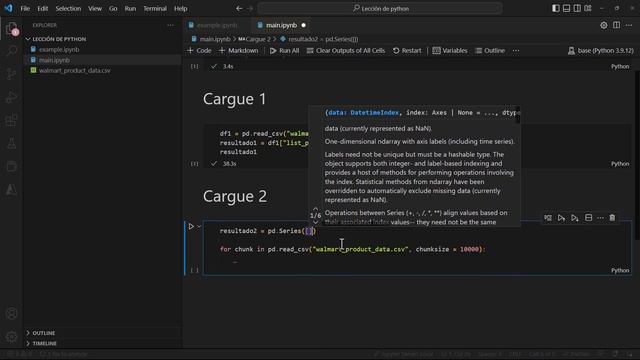The image size is (640, 360).
Task: Open cell toolbar more actions ellipsis
Action: pos(600,218)
